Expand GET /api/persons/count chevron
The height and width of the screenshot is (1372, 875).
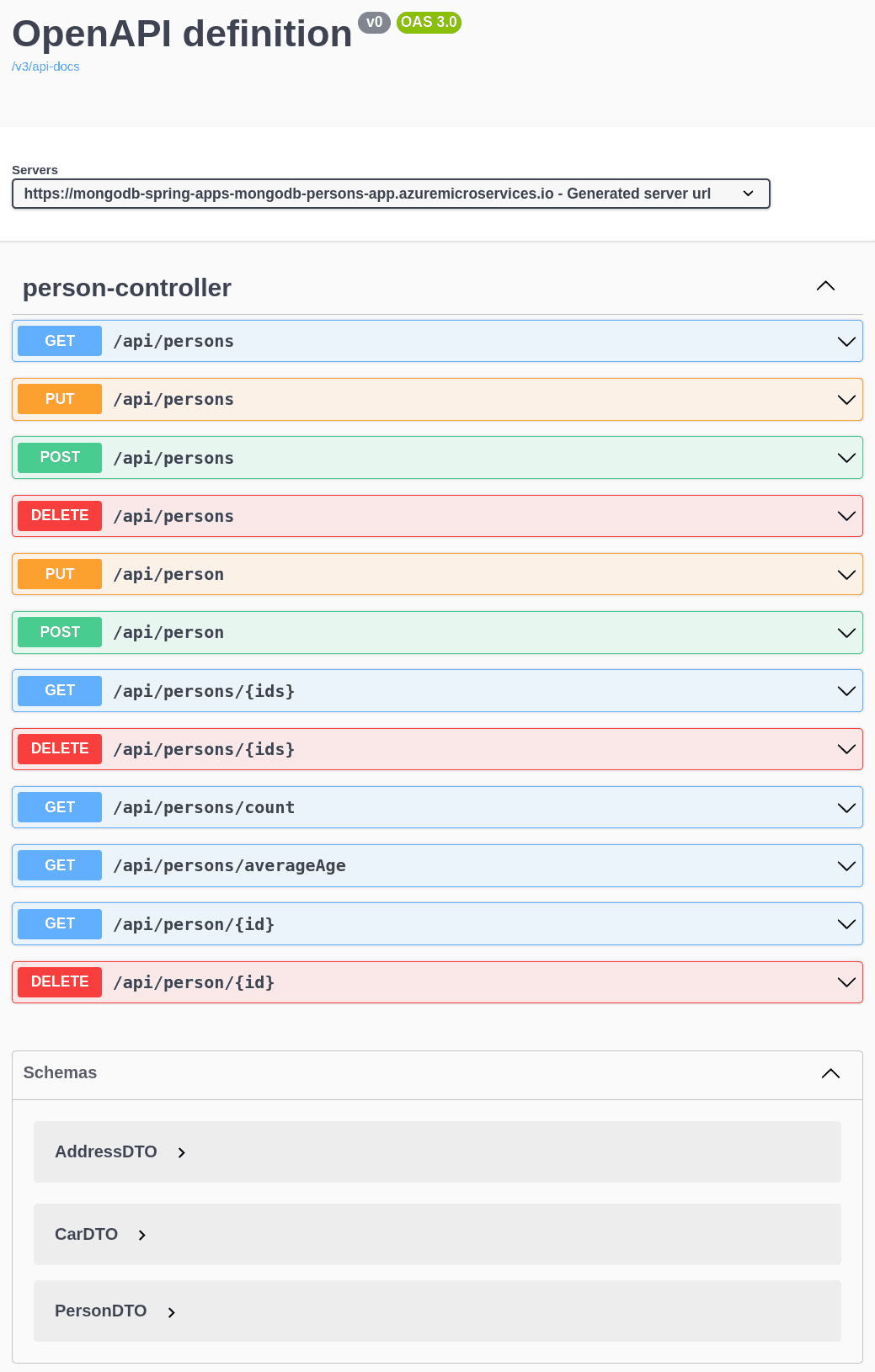tap(846, 808)
